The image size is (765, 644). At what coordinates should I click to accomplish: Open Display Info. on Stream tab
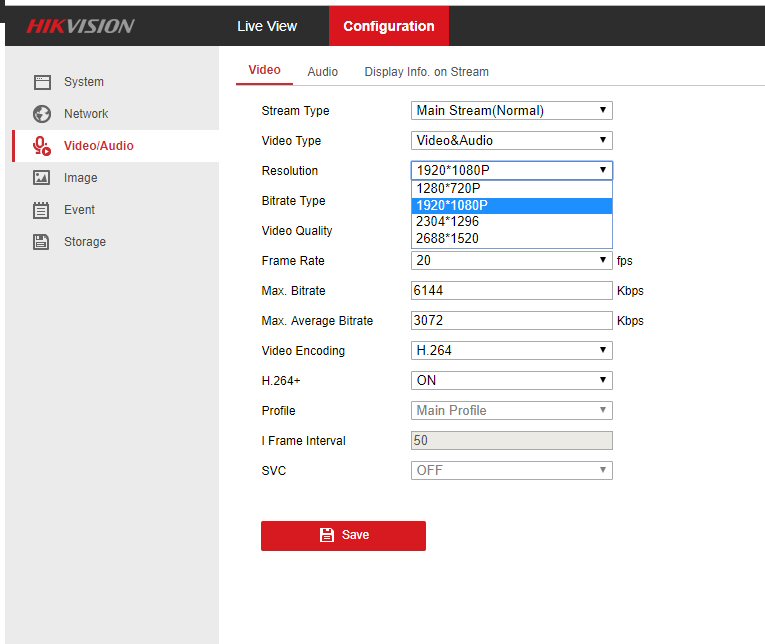(x=426, y=72)
